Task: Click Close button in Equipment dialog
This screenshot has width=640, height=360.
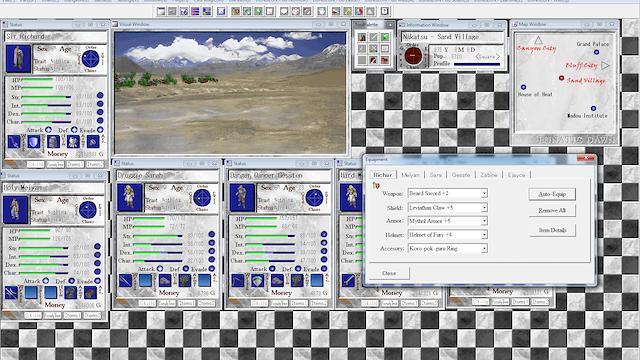Action: pyautogui.click(x=389, y=273)
